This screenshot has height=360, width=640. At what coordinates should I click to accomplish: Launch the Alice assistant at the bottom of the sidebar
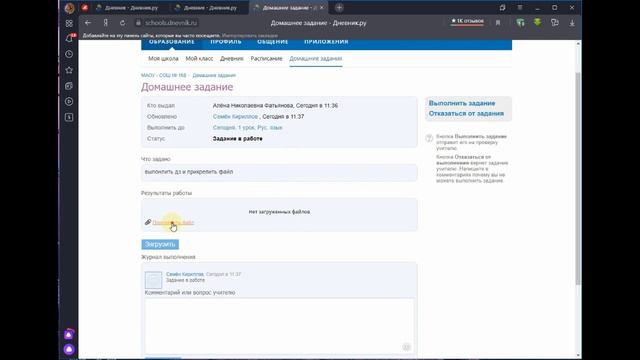click(x=69, y=349)
